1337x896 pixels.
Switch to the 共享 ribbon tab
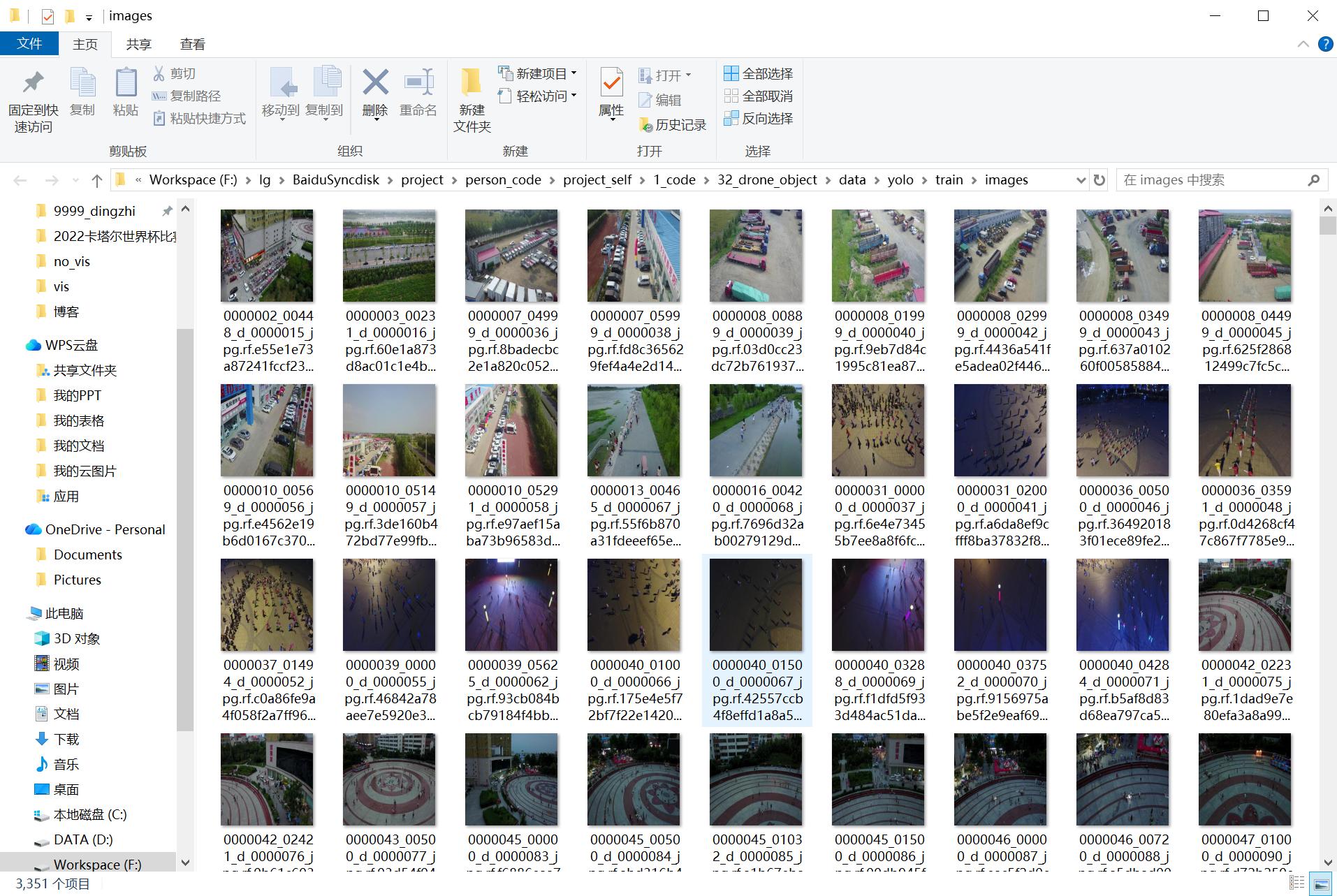[138, 44]
